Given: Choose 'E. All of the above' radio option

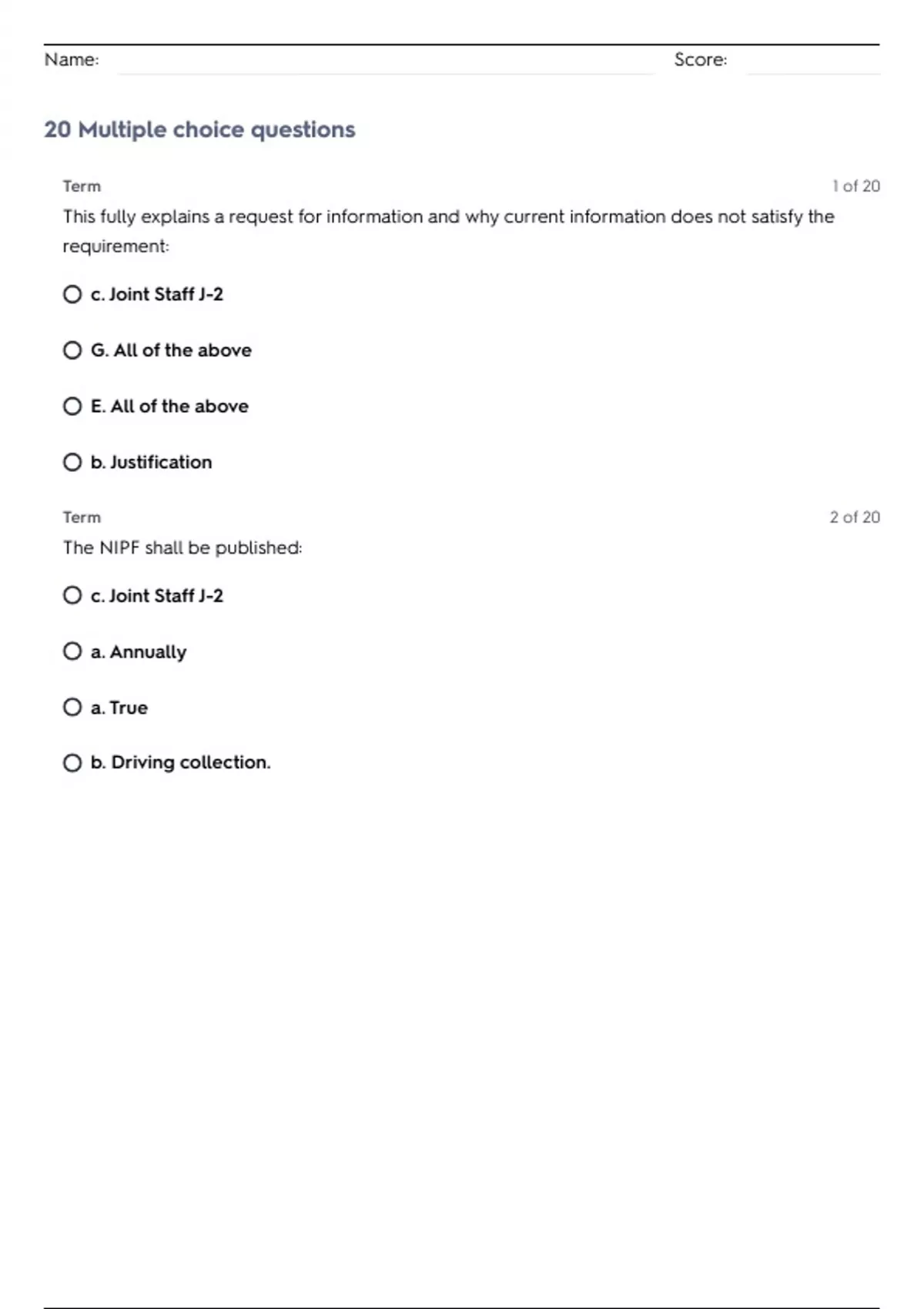Looking at the screenshot, I should 72,406.
